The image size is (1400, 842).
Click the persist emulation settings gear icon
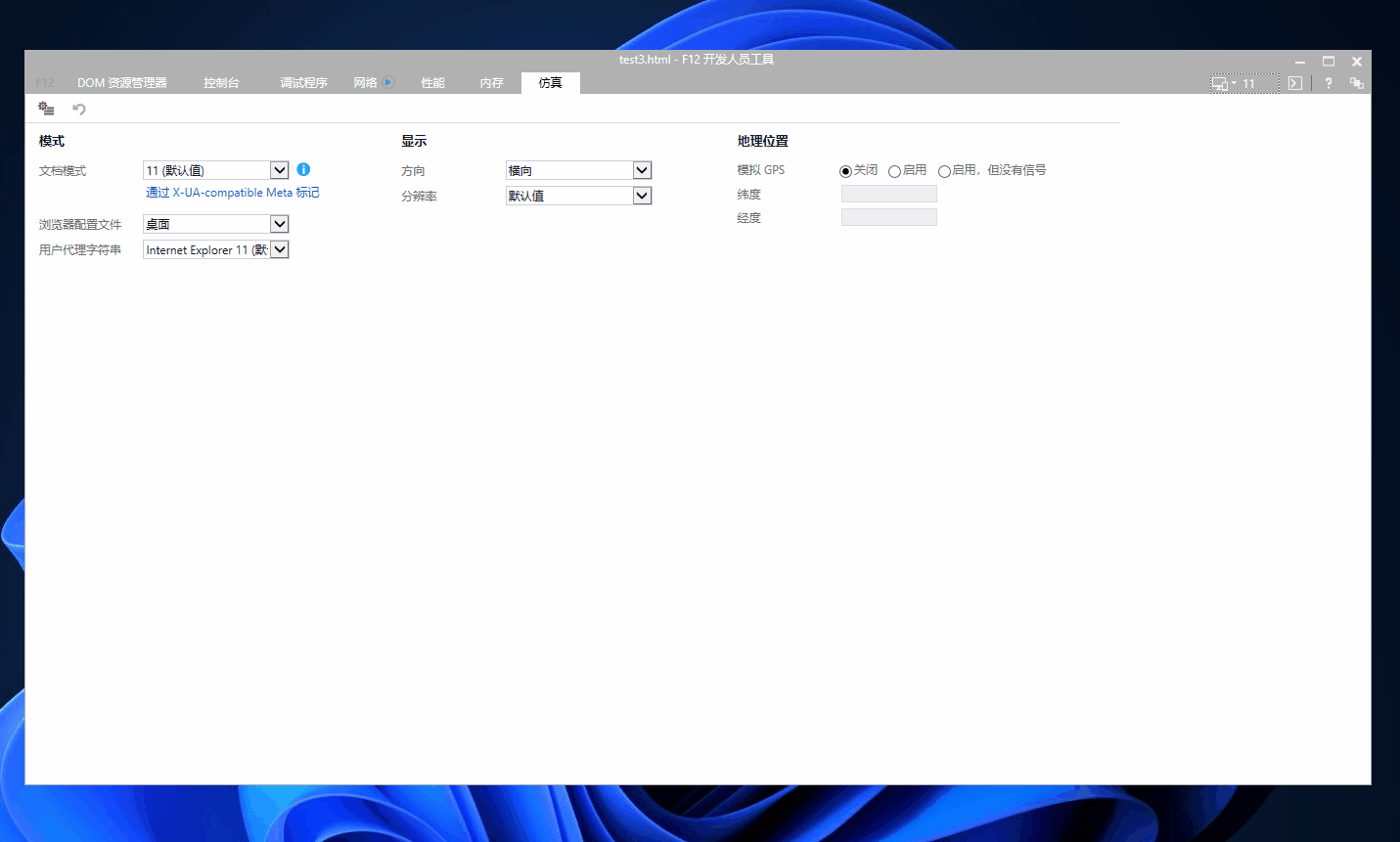(46, 109)
